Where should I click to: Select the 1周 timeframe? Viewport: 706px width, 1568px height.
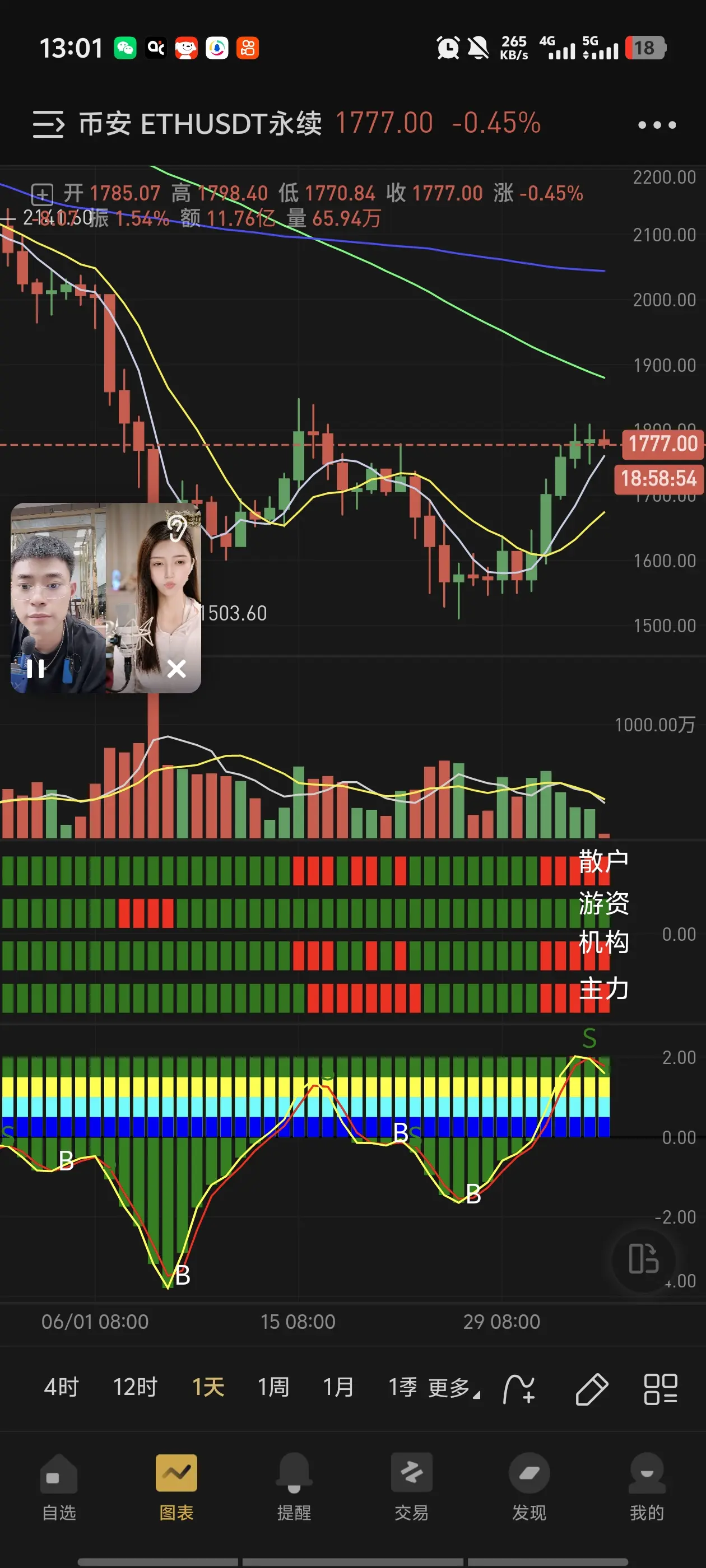click(x=273, y=1388)
